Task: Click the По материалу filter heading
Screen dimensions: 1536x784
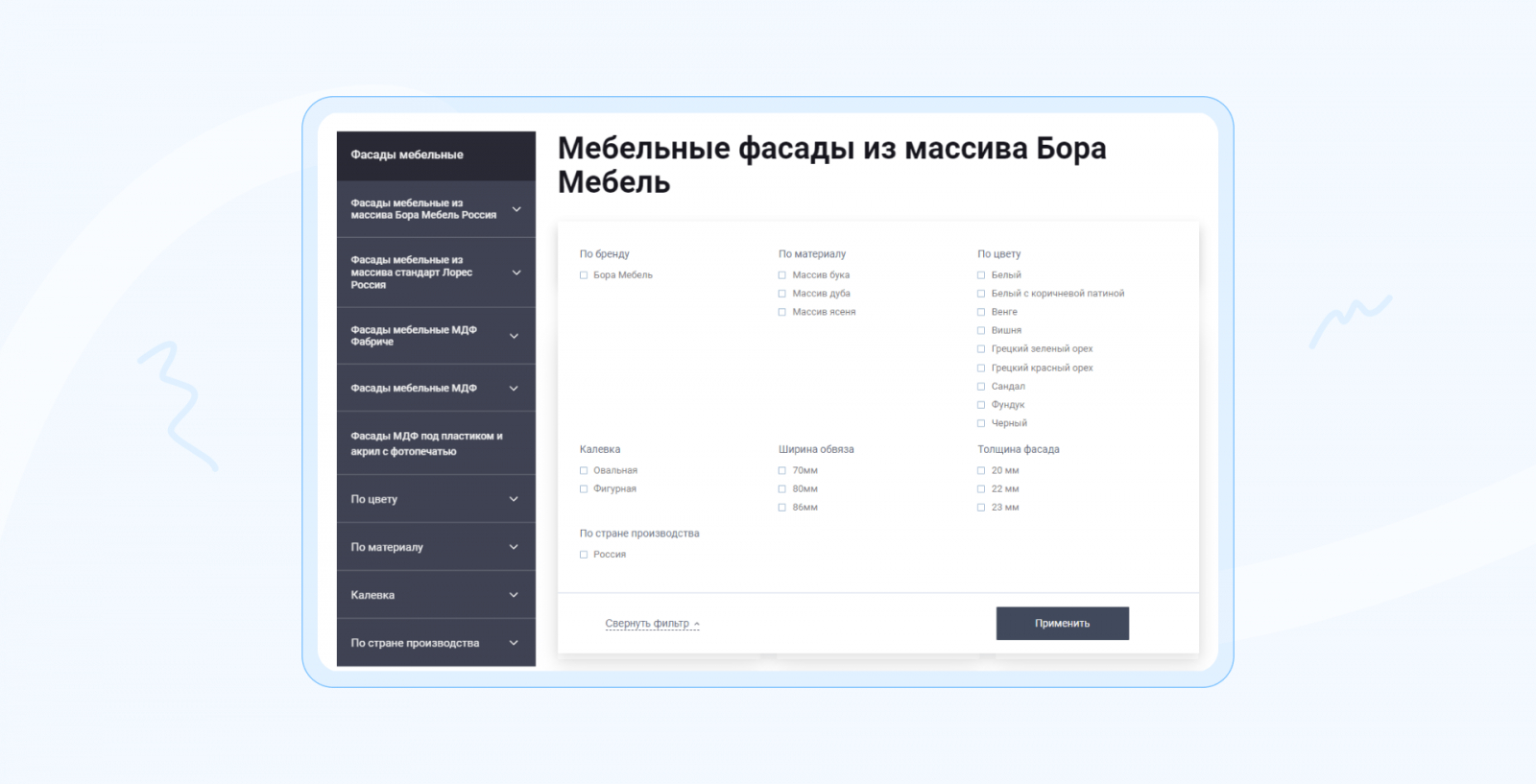Action: click(812, 254)
